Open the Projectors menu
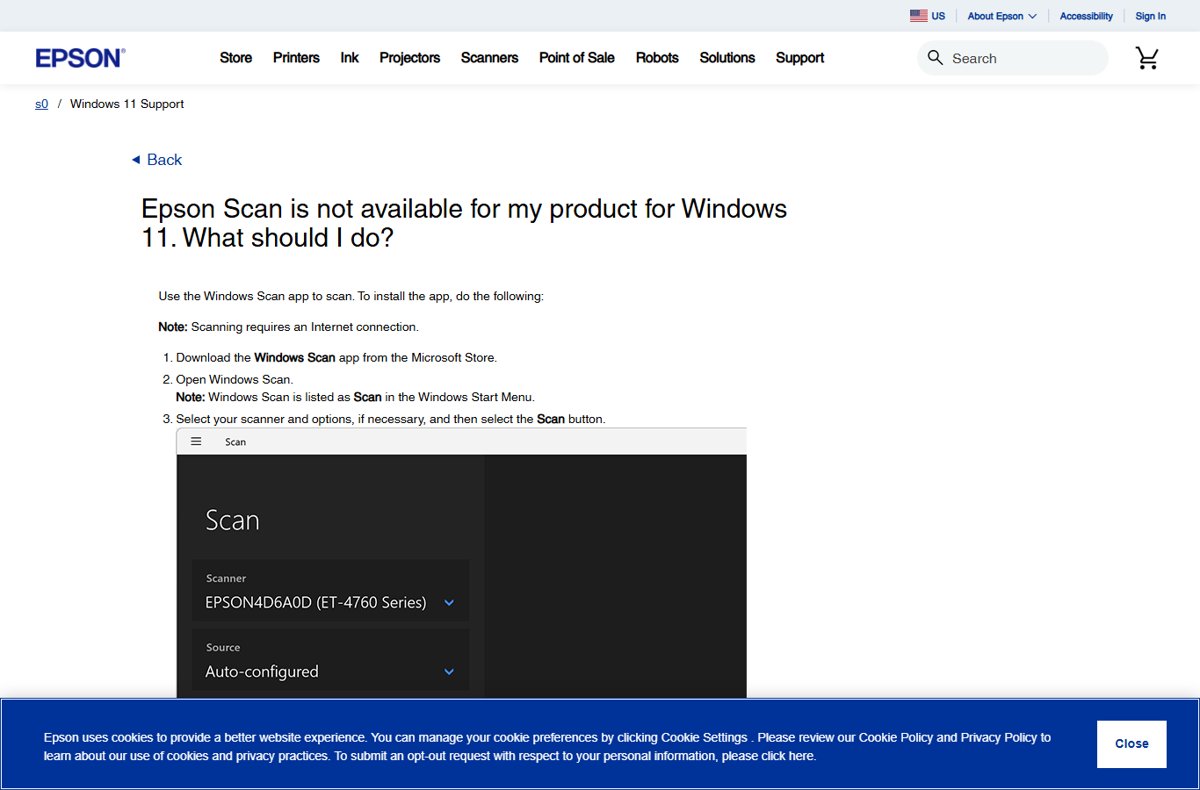This screenshot has width=1200, height=790. click(x=410, y=58)
